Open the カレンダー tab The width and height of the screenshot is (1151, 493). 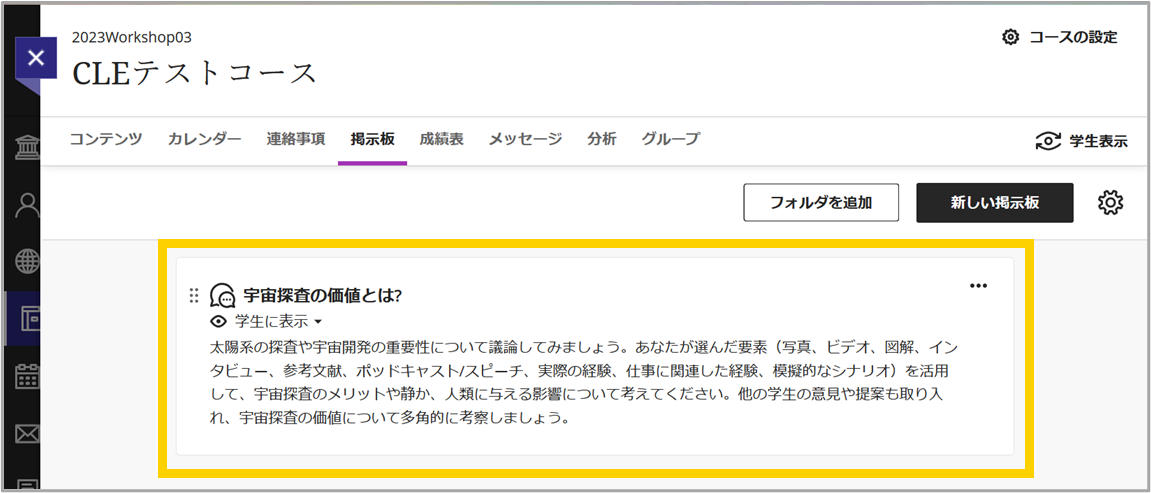point(204,139)
